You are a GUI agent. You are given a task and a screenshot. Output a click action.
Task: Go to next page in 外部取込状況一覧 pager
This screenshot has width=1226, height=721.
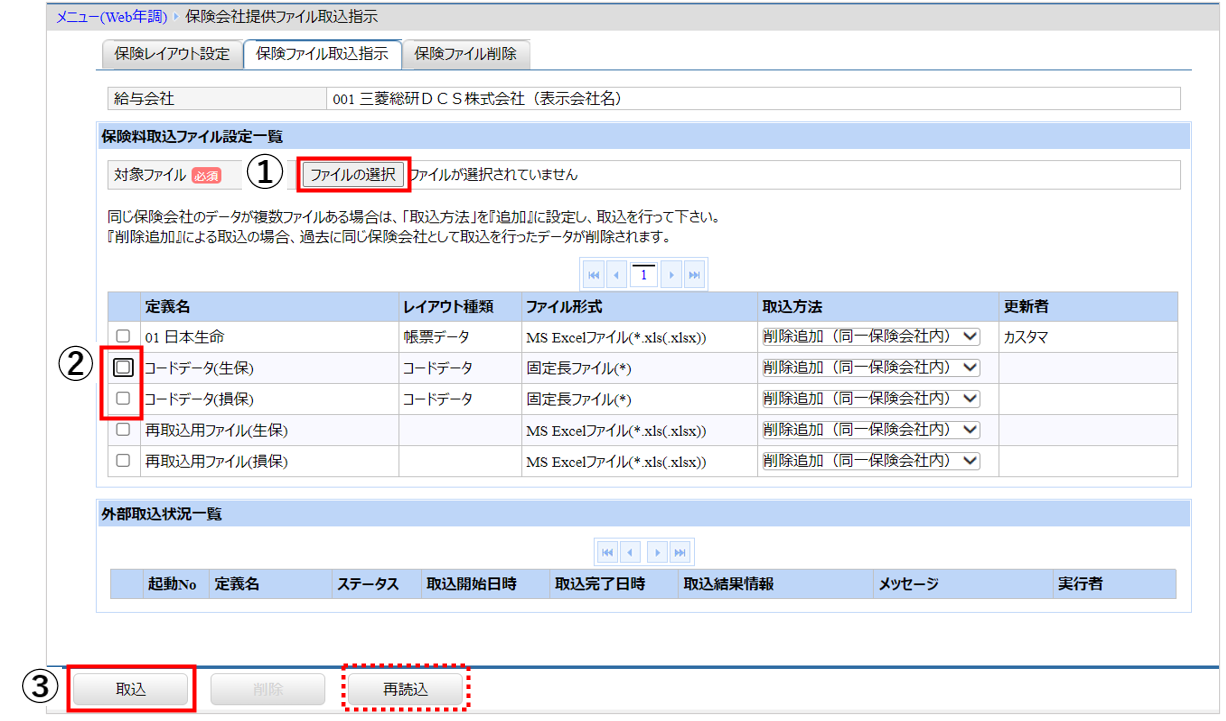(x=657, y=552)
